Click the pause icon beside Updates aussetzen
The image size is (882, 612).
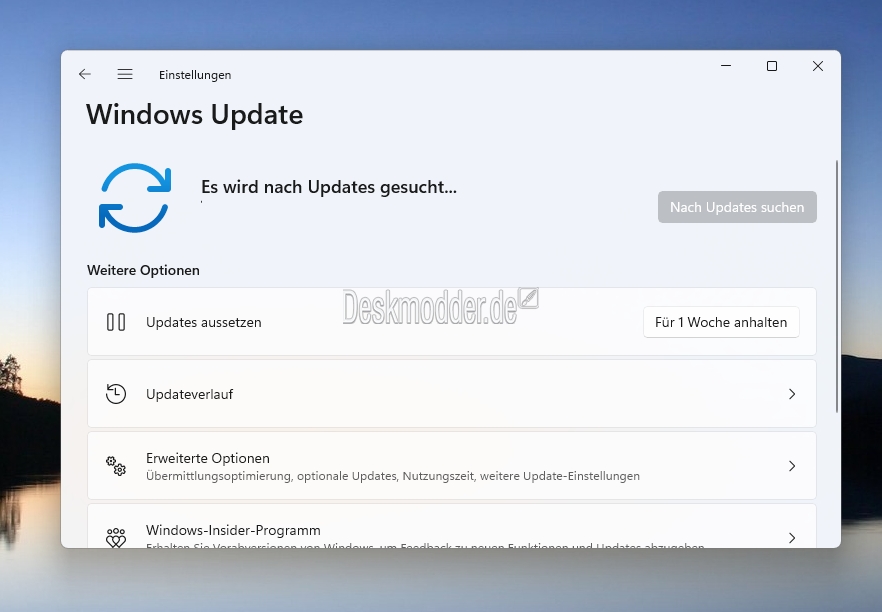[x=116, y=322]
